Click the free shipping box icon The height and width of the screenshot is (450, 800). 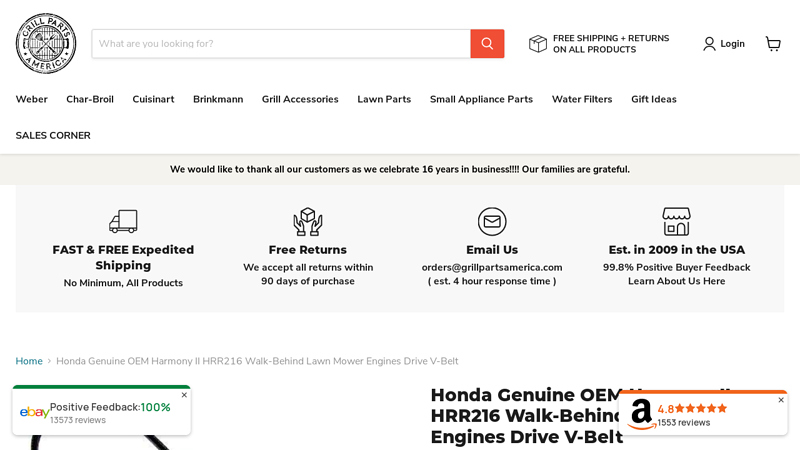click(x=538, y=44)
